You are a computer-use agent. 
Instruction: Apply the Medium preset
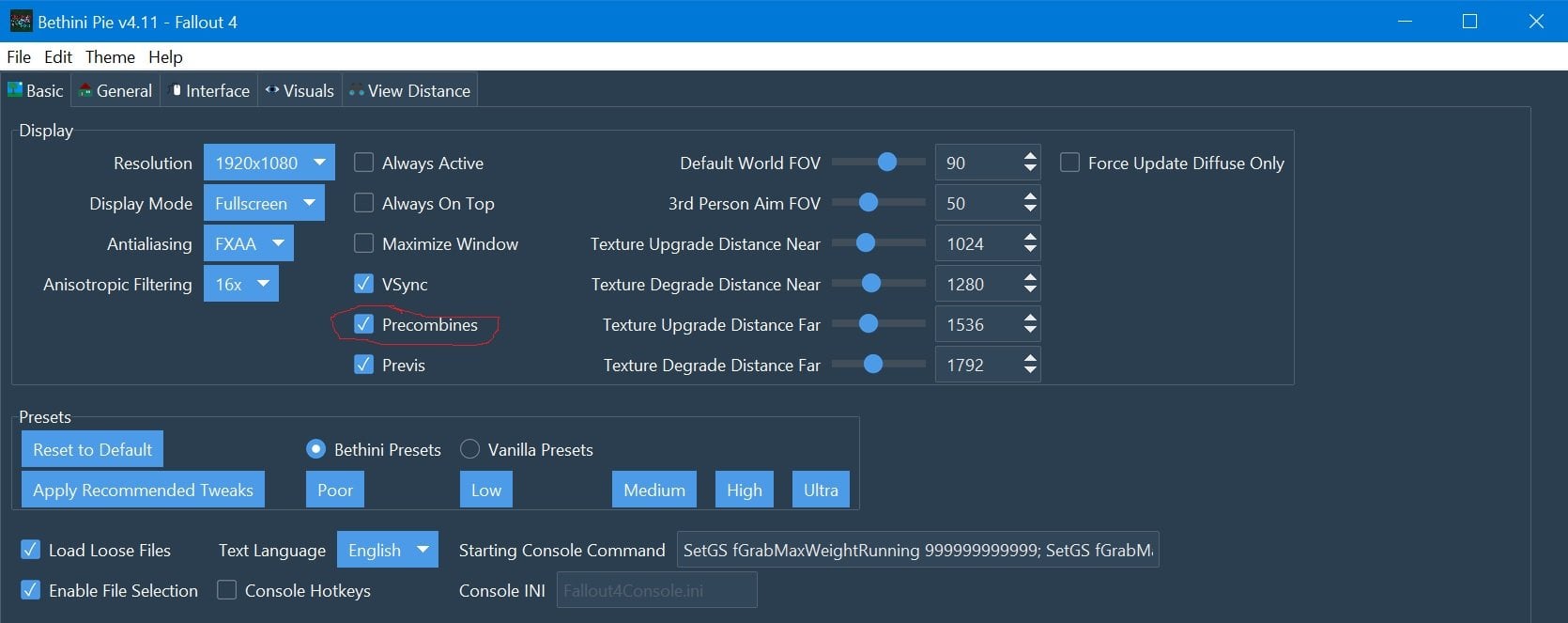(654, 490)
